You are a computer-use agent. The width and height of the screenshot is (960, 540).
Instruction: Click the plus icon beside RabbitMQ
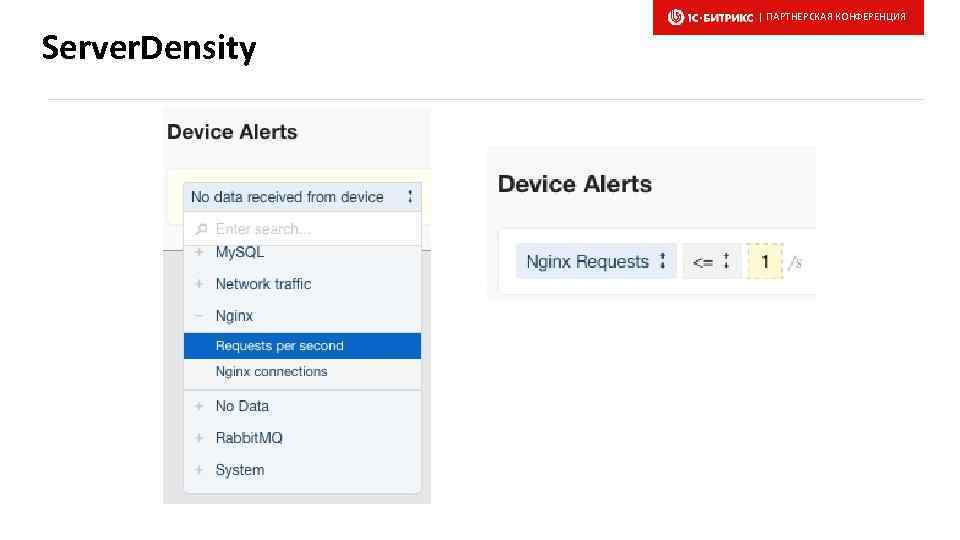point(200,438)
